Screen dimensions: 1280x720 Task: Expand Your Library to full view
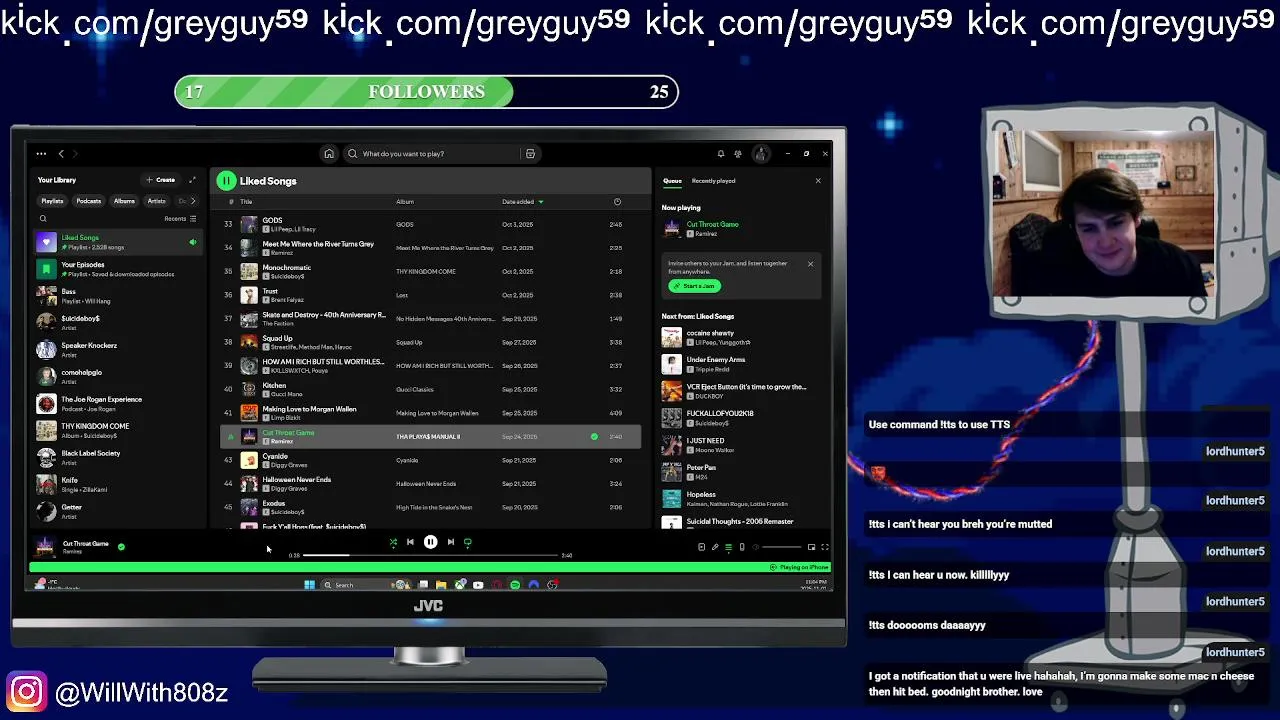point(192,180)
